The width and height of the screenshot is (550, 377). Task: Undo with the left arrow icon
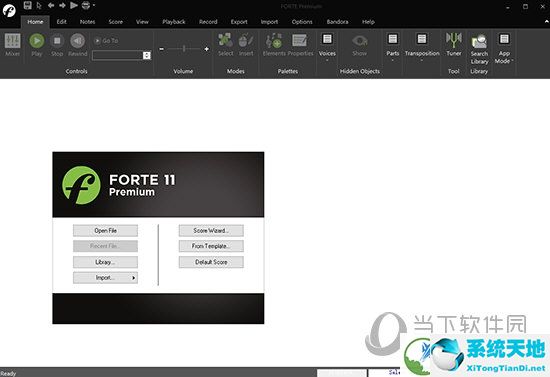point(51,5)
